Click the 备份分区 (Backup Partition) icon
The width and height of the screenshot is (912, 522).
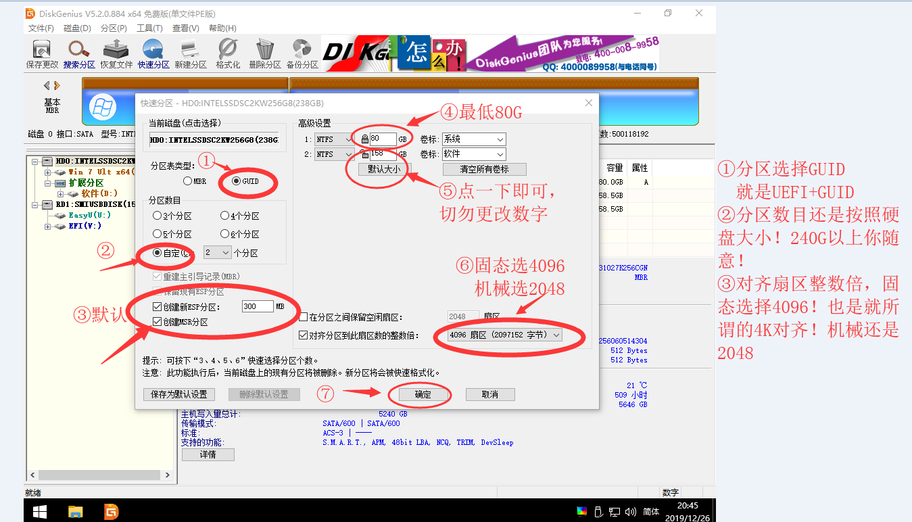pos(302,52)
